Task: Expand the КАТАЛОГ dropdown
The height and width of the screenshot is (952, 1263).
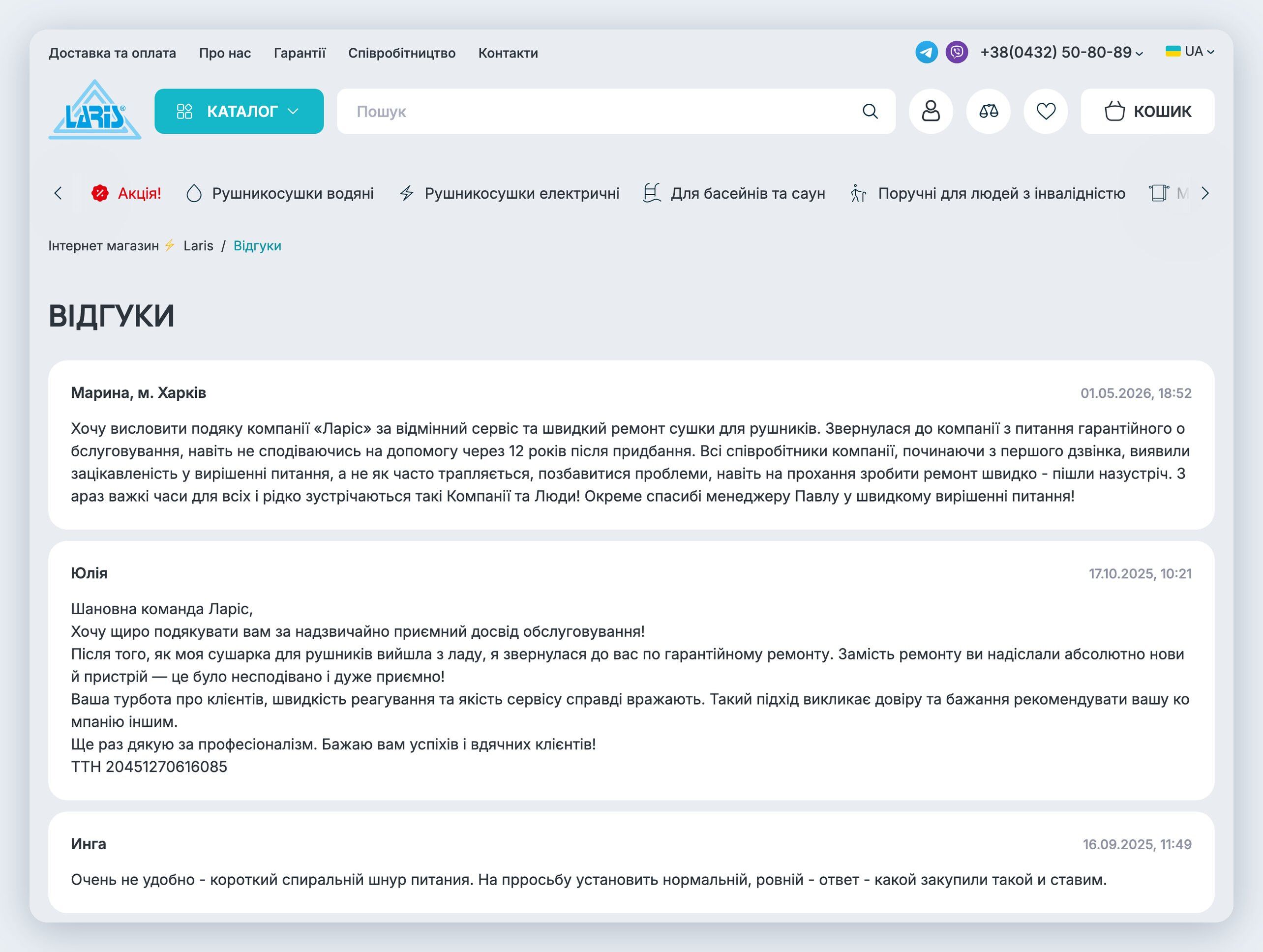Action: click(x=239, y=111)
